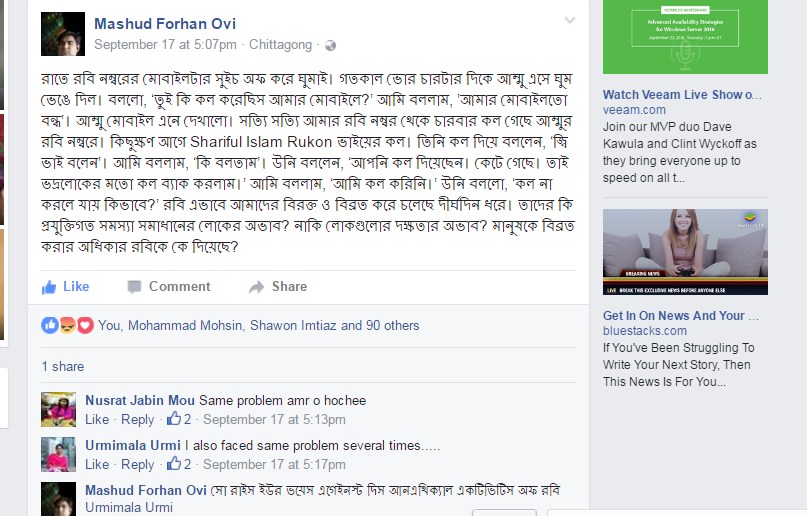View the '1 share' details

[63, 367]
